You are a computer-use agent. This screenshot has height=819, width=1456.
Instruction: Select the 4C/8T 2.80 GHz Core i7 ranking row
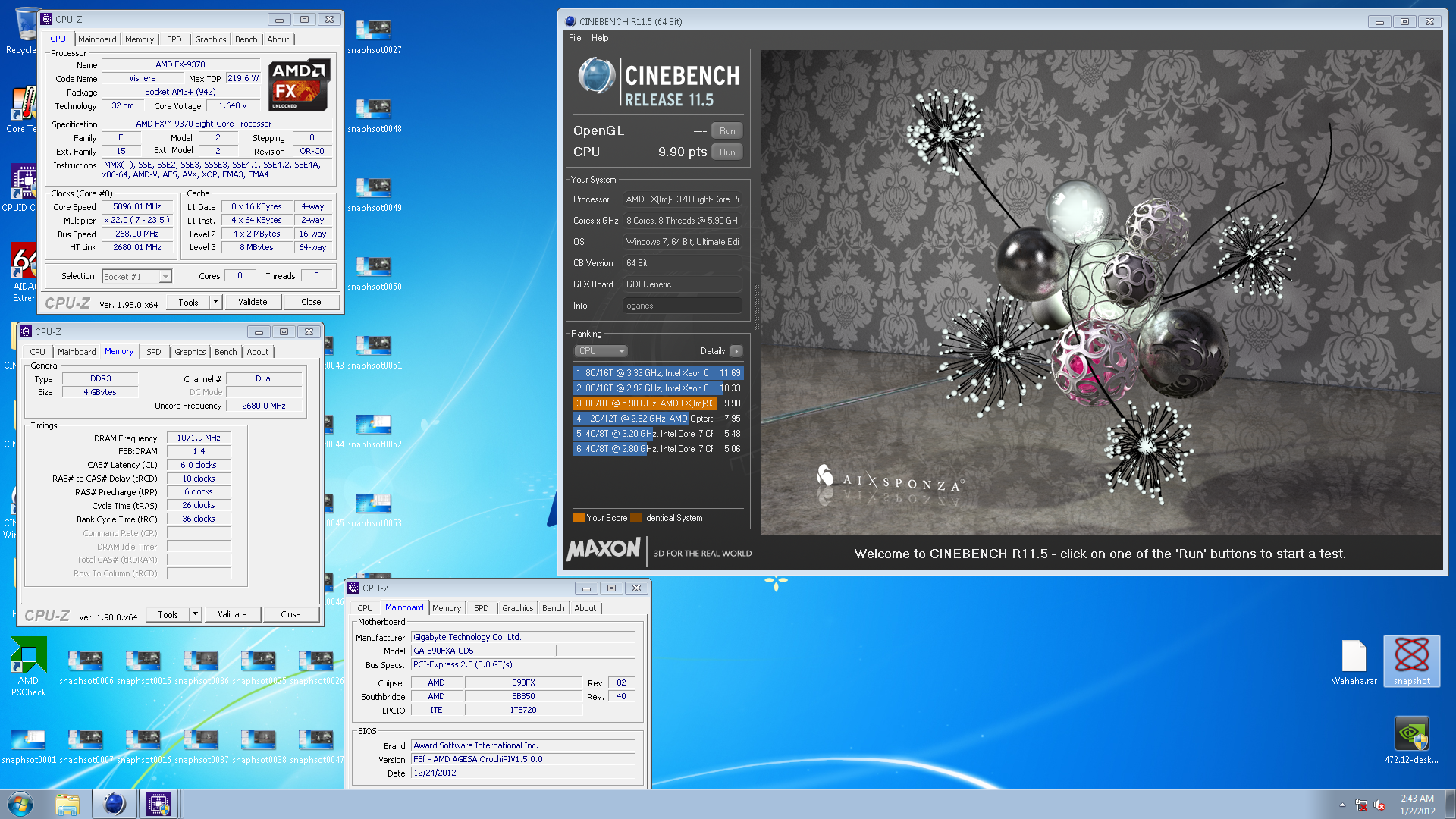pyautogui.click(x=657, y=449)
